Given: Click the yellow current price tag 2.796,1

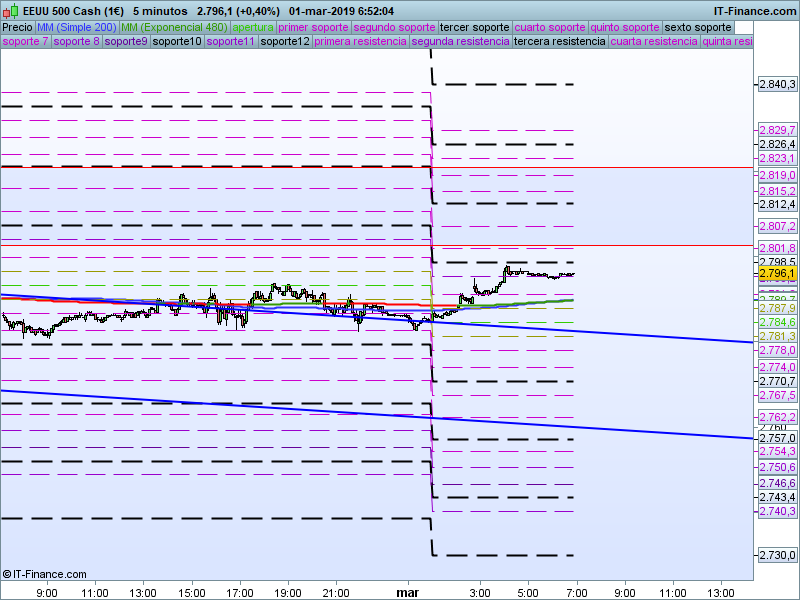Looking at the screenshot, I should pos(777,273).
